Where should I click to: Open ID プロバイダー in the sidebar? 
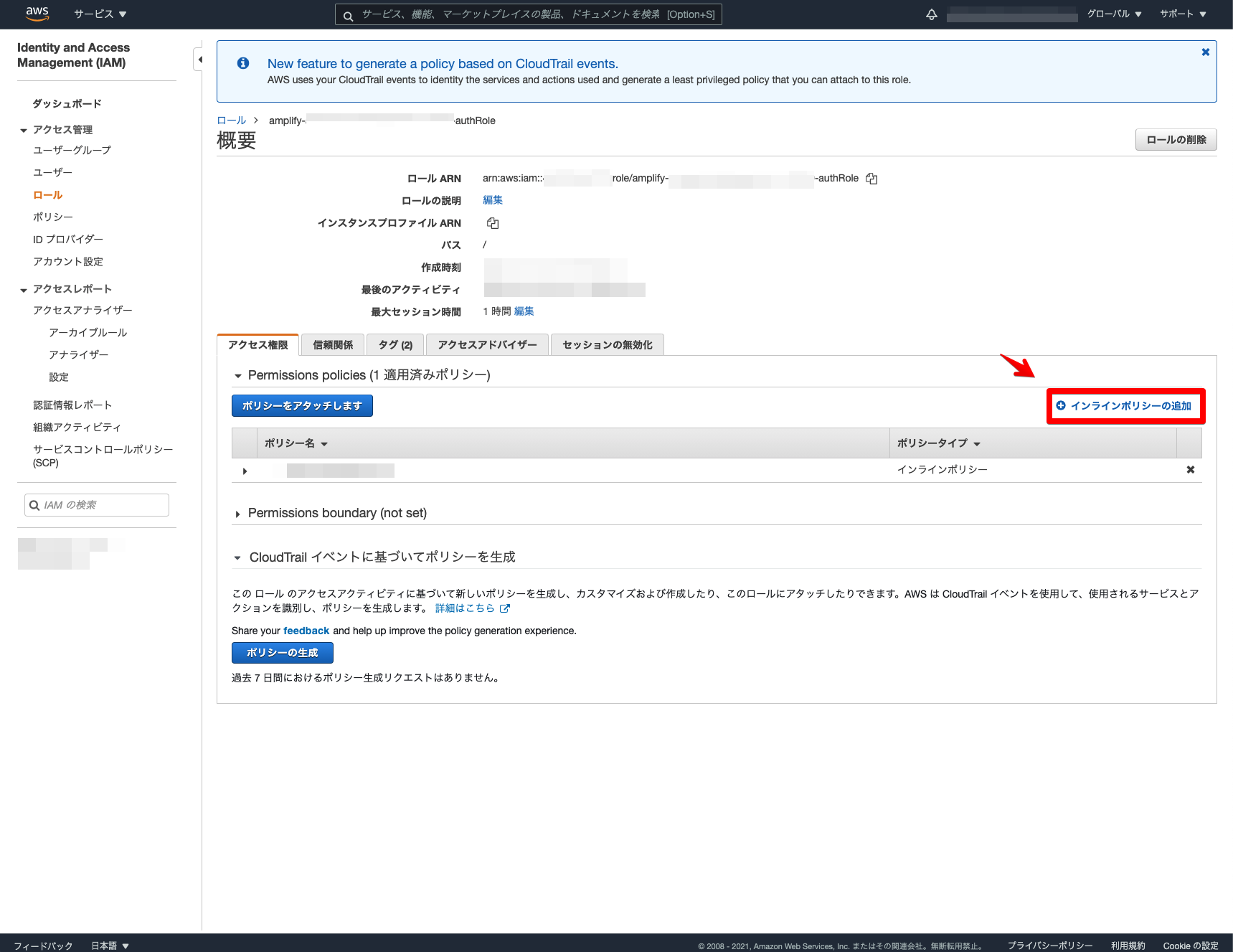click(68, 240)
